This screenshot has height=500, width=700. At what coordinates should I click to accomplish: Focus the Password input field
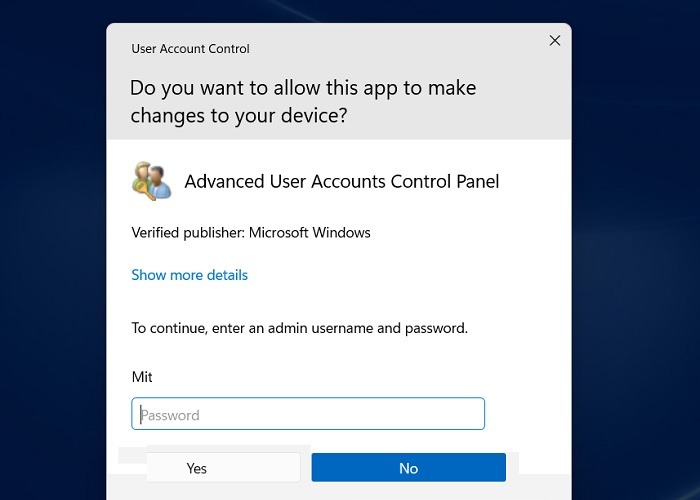tap(308, 414)
